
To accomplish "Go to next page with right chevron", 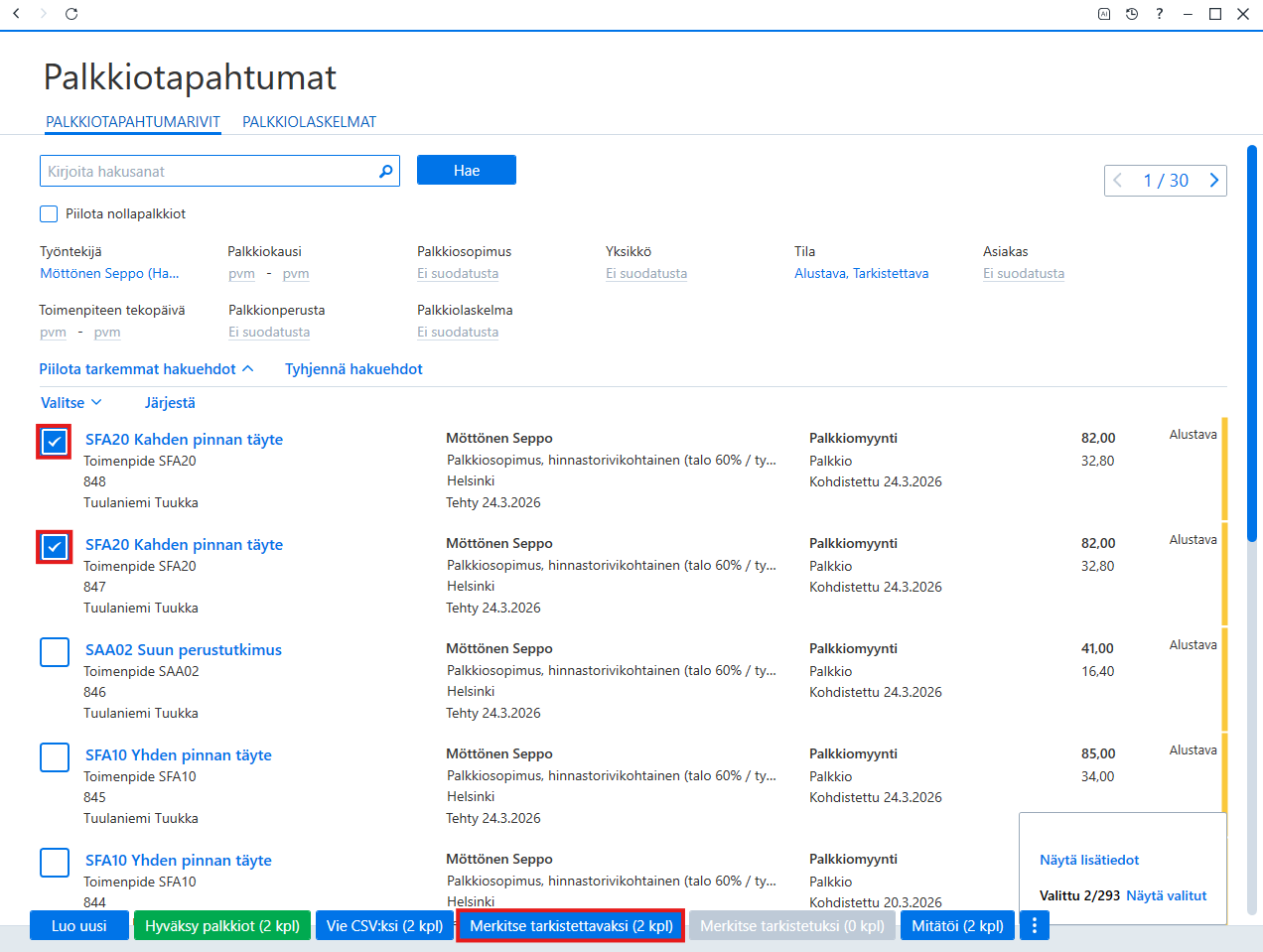I will click(1213, 181).
